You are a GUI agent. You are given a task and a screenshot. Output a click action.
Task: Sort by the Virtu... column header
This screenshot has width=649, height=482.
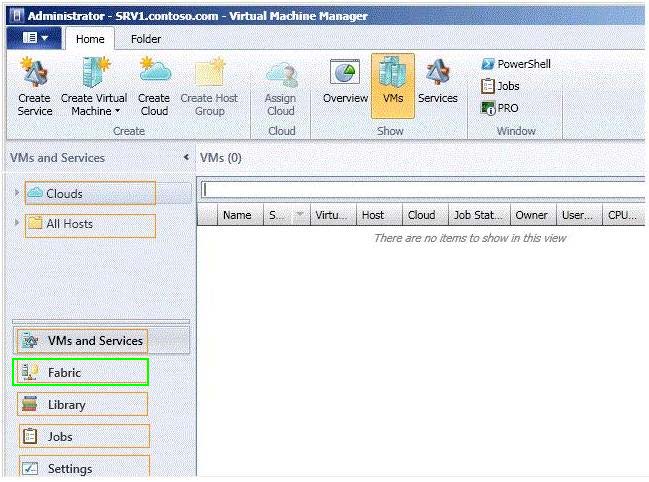coord(333,215)
